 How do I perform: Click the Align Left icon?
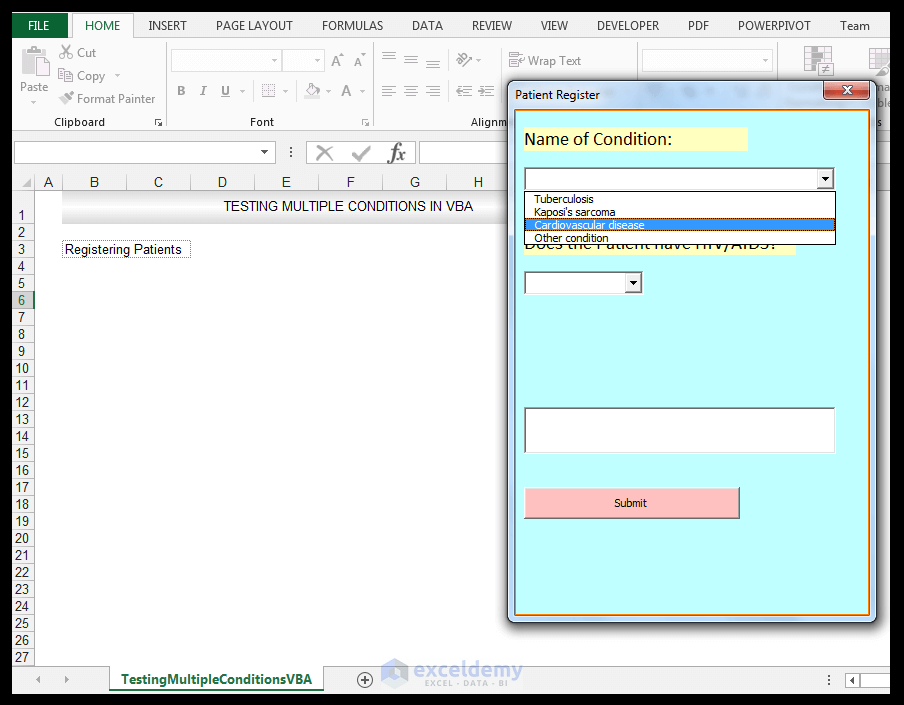pyautogui.click(x=389, y=91)
